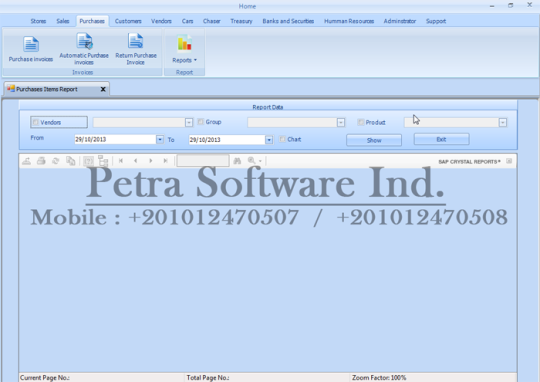Open the Banks and Securities tab
Viewport: 540px width, 382px height.
click(x=288, y=21)
